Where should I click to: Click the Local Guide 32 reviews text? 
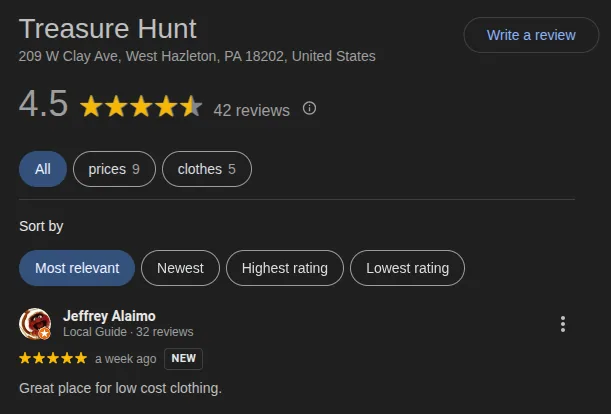pyautogui.click(x=128, y=332)
